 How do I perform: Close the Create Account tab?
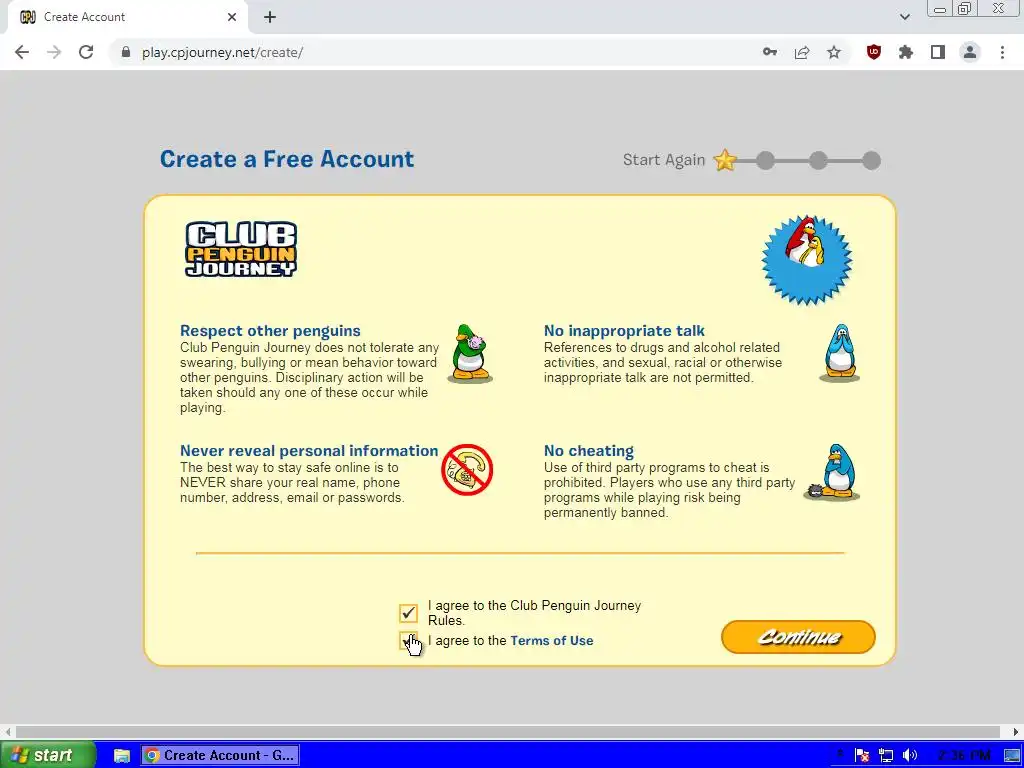tap(232, 17)
